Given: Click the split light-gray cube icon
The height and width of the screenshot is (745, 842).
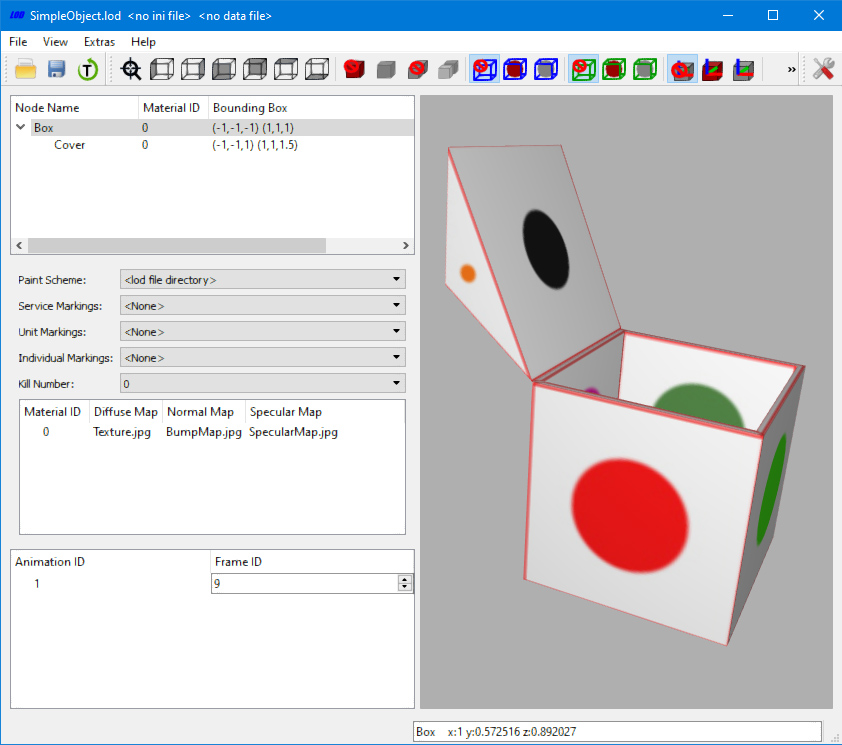Looking at the screenshot, I should [448, 69].
